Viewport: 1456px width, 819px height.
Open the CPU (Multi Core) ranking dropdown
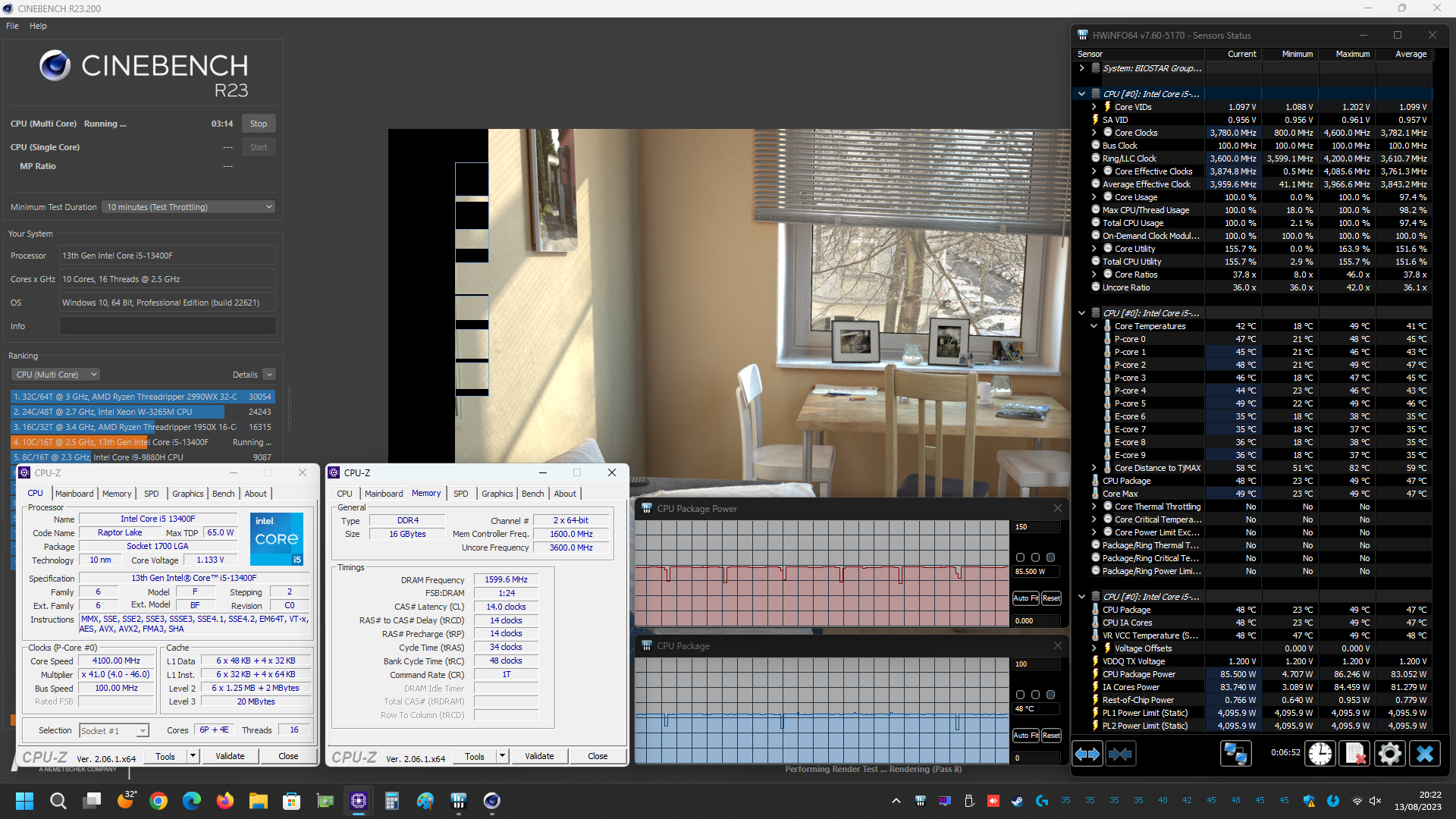[x=56, y=375]
